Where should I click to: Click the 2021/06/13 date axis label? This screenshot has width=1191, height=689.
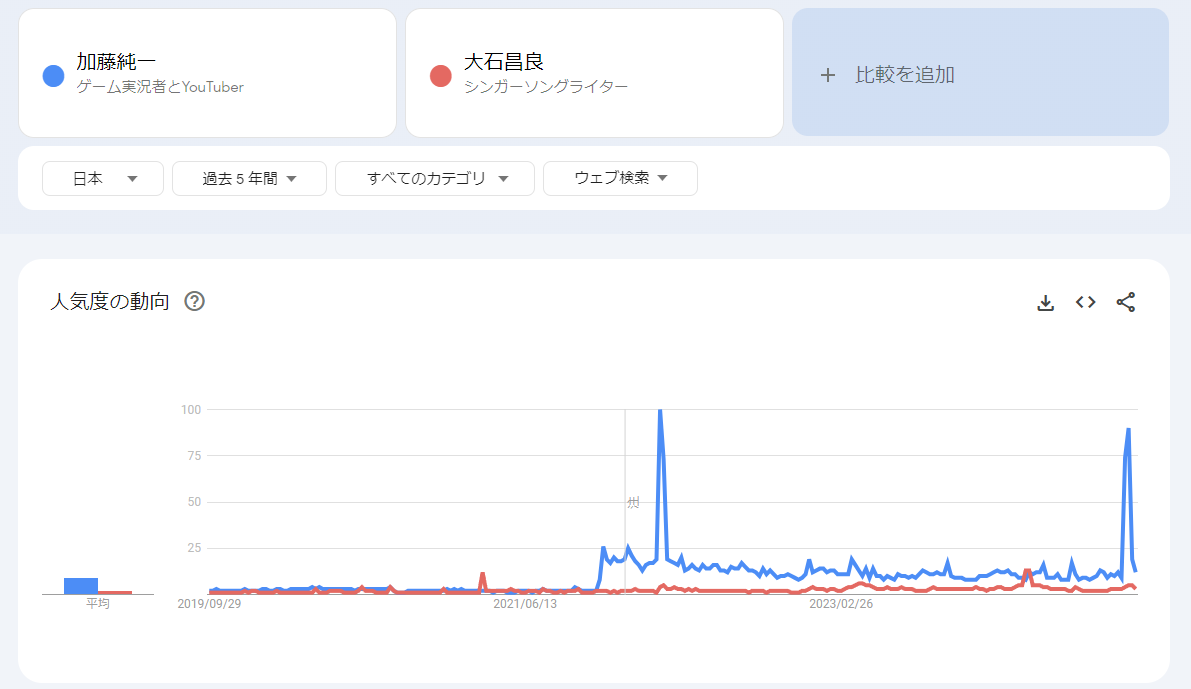coord(526,604)
